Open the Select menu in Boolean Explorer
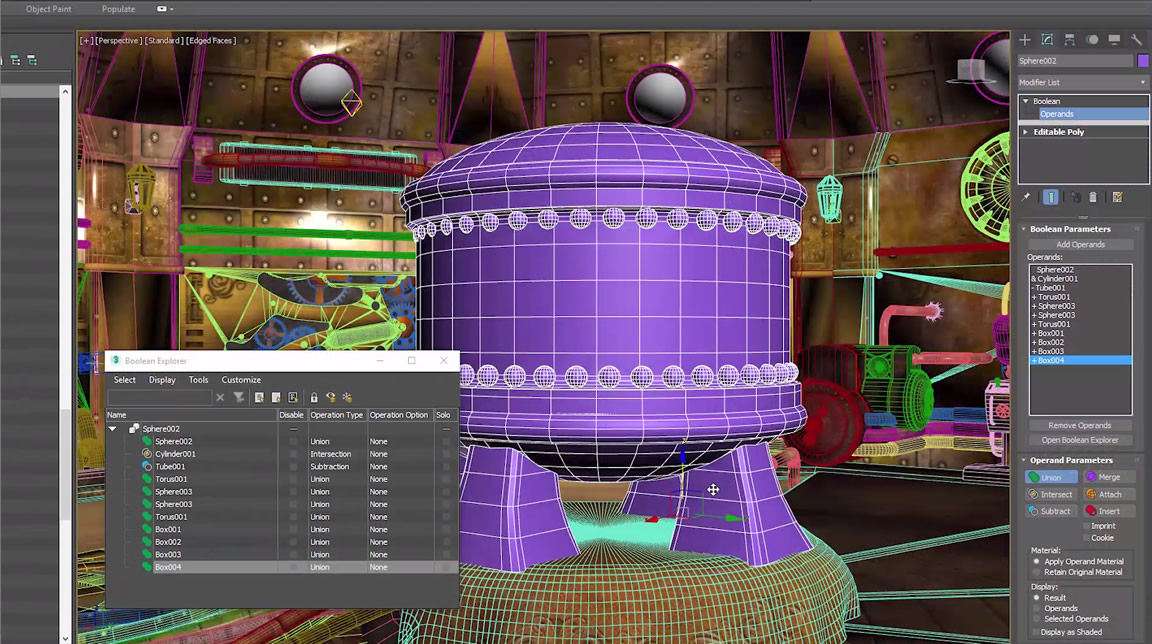The height and width of the screenshot is (644, 1152). [124, 380]
